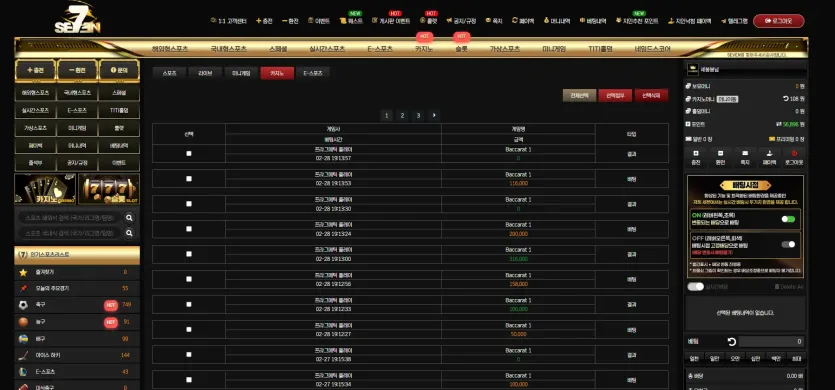This screenshot has width=835, height=390.
Task: Click 쪽지 envelope icon in the account panel
Action: [x=745, y=157]
